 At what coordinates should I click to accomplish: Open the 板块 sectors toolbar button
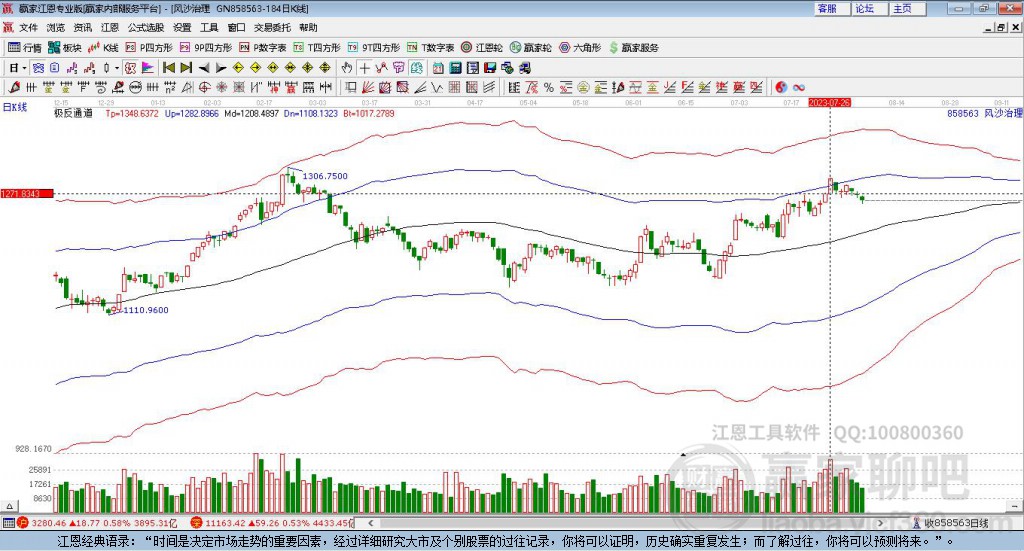coord(64,47)
